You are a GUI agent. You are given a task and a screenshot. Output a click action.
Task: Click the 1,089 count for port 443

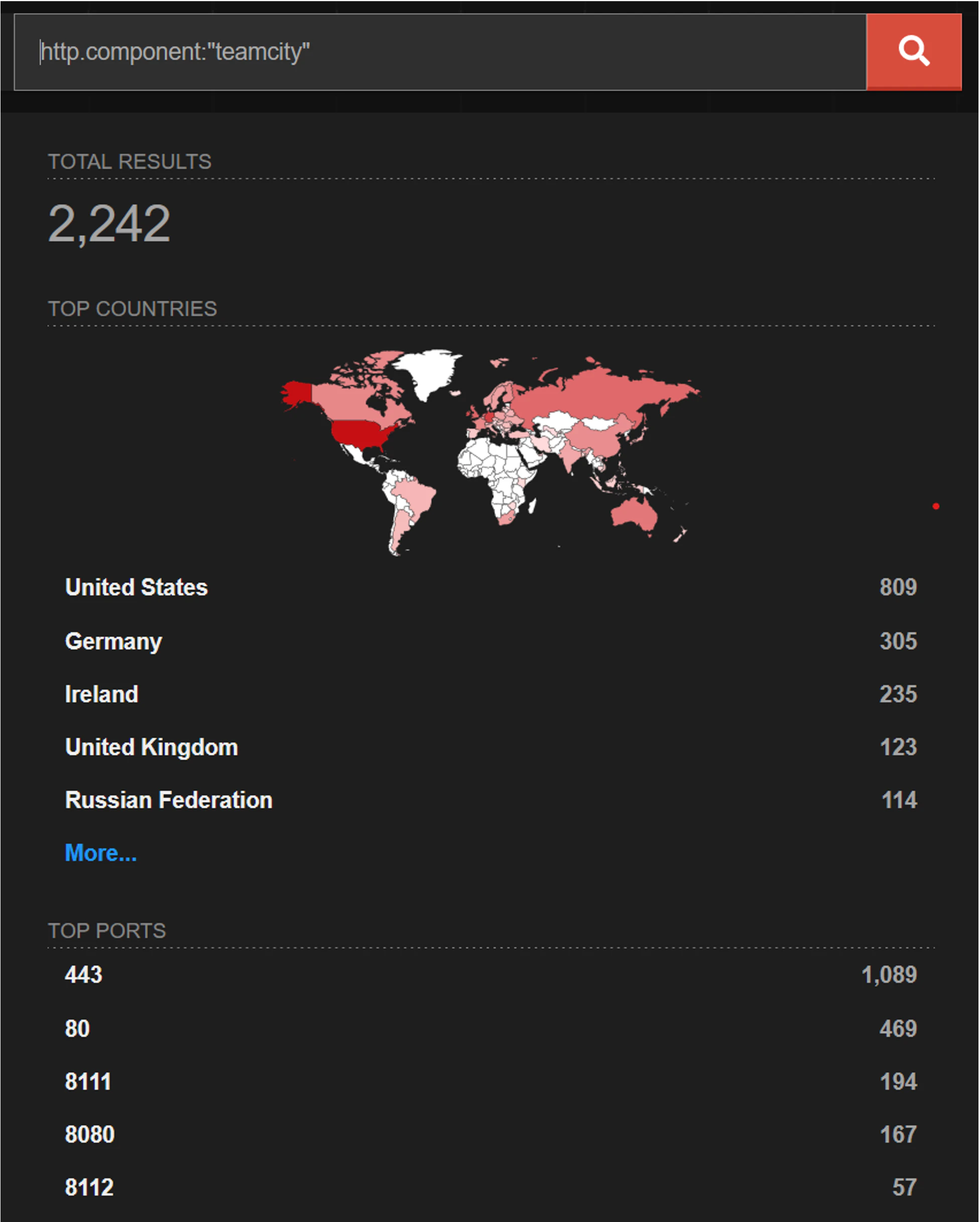point(889,975)
